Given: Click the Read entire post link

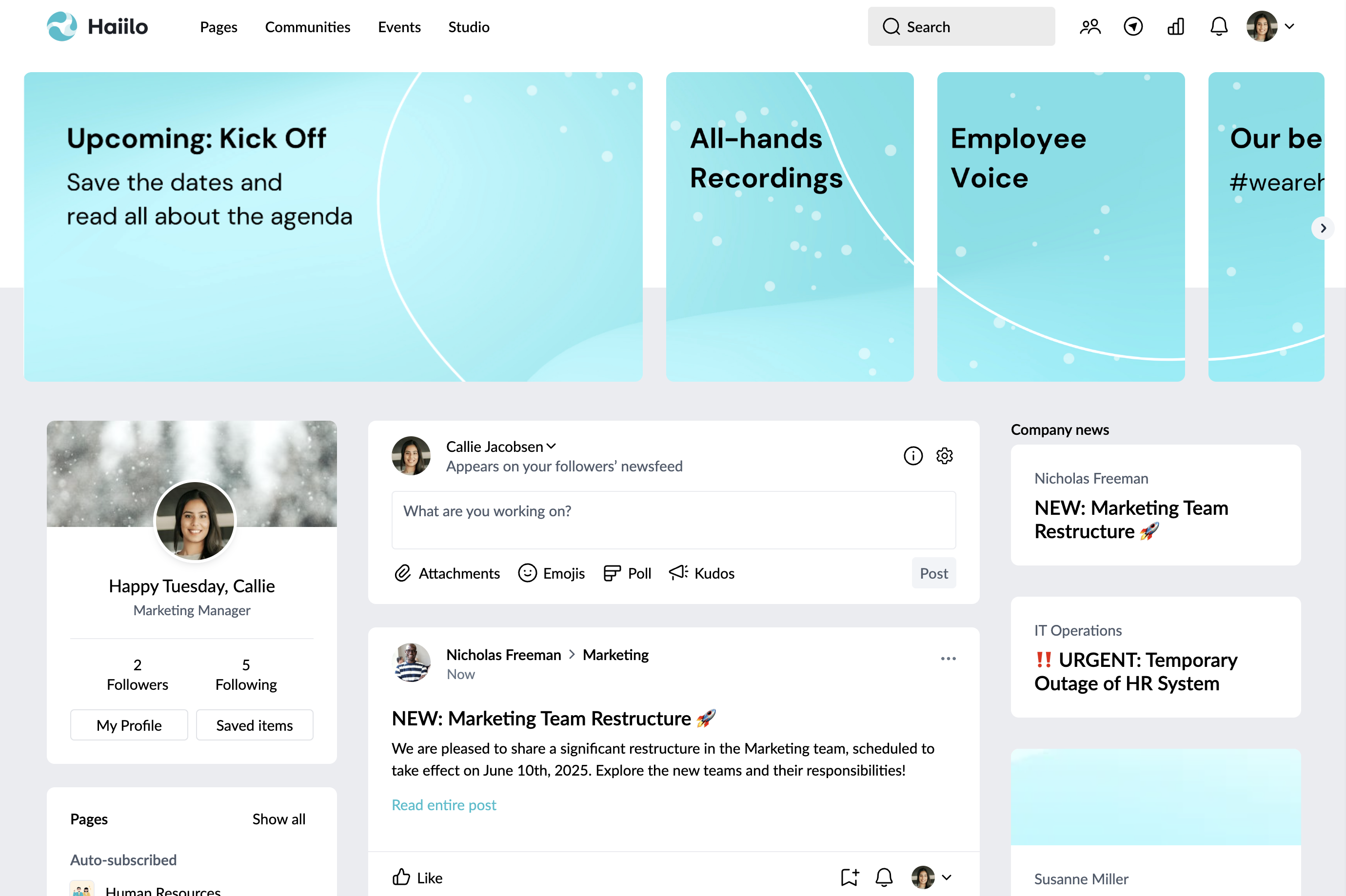Looking at the screenshot, I should coord(443,804).
